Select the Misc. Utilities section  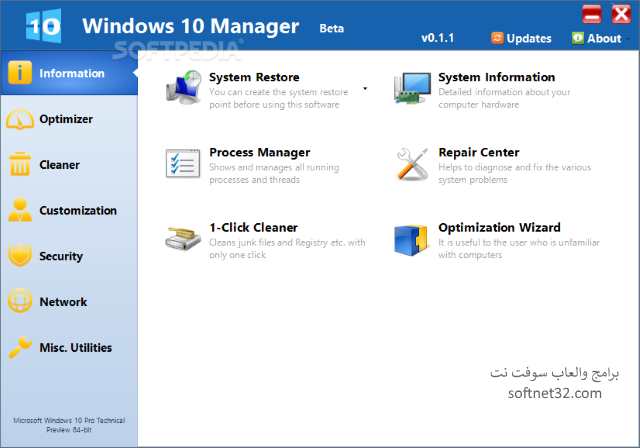(x=69, y=347)
